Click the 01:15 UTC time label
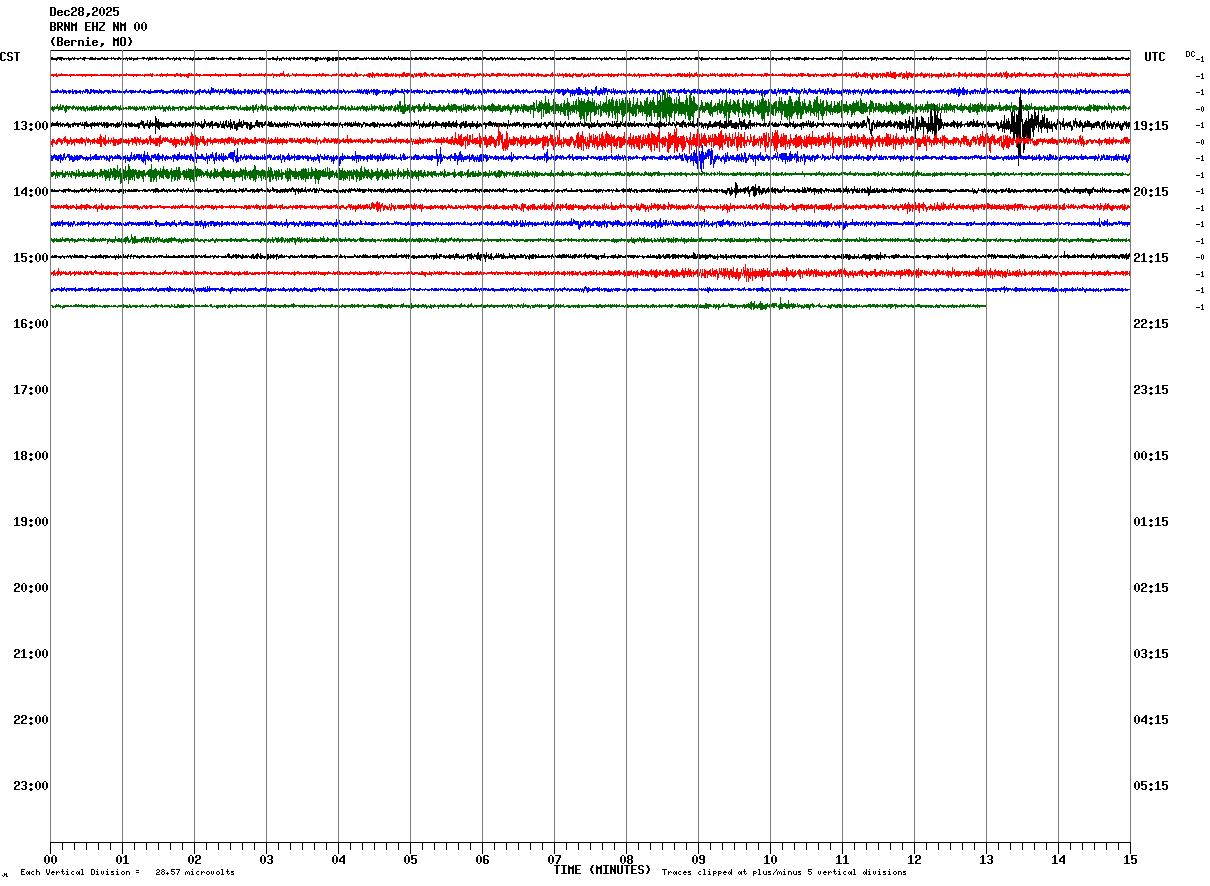 pyautogui.click(x=1151, y=522)
